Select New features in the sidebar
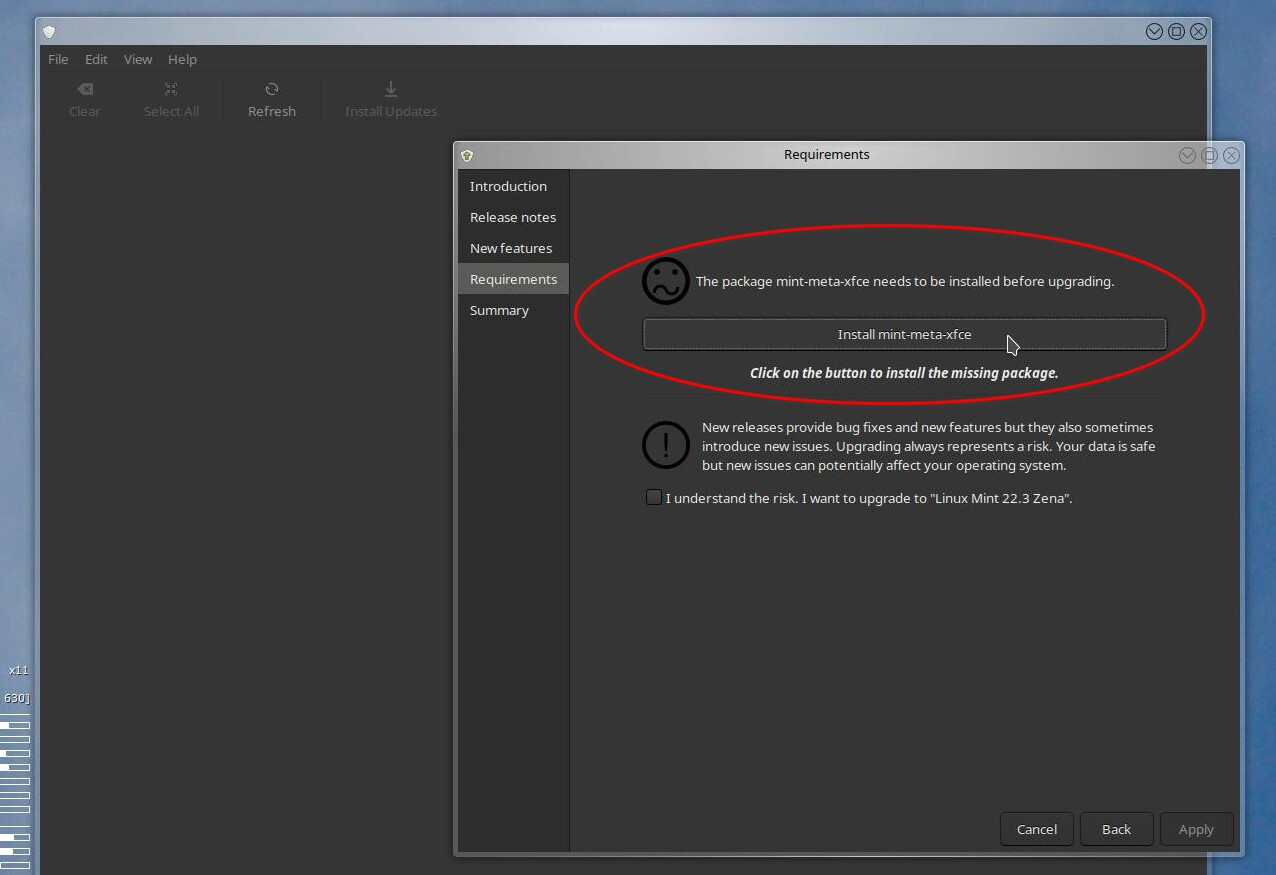 coord(511,249)
